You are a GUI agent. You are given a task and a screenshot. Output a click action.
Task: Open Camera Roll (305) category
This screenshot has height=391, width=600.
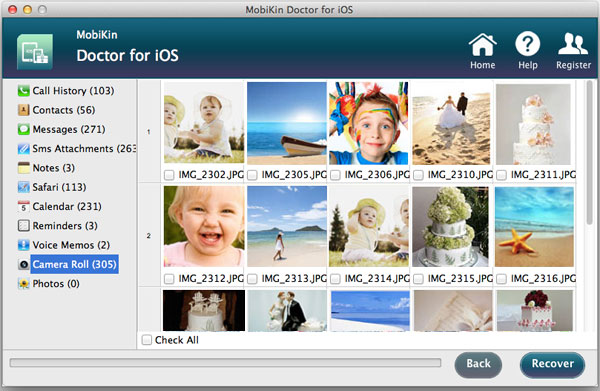coord(74,264)
